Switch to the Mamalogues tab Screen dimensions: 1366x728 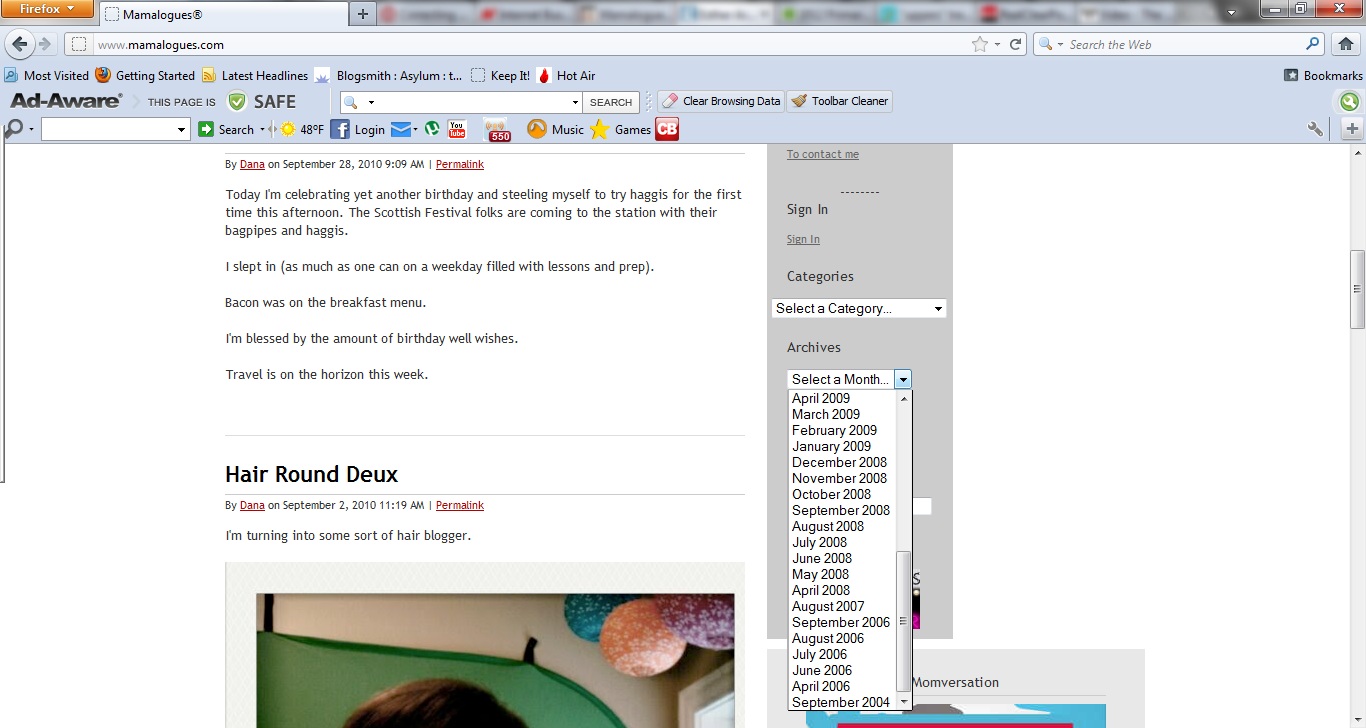click(222, 14)
